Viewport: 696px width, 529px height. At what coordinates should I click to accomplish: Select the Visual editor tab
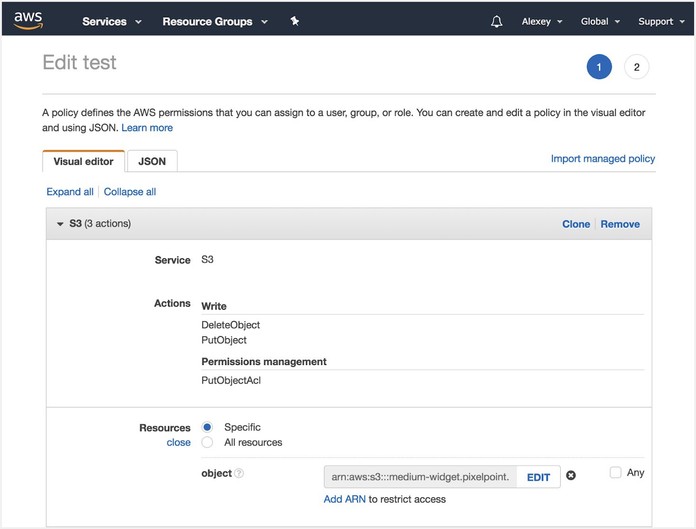tap(84, 161)
